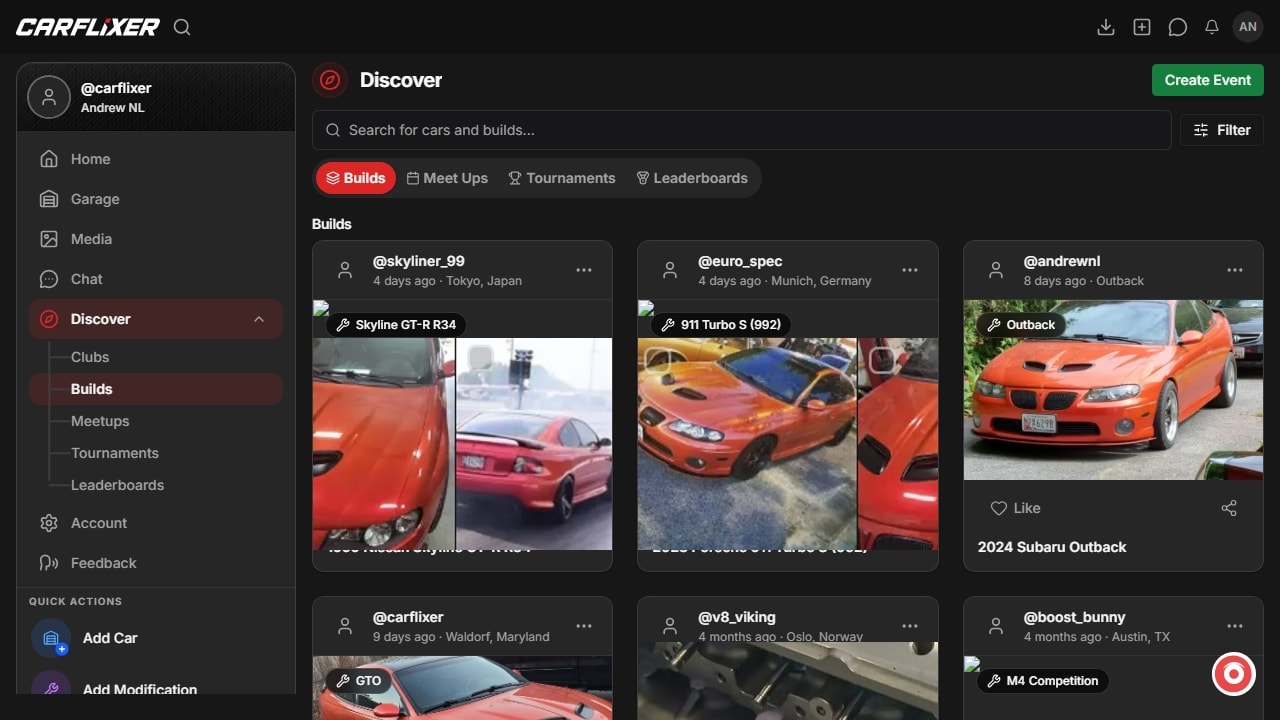1280x720 pixels.
Task: Click the profile avatar beside @carflixer
Action: [x=49, y=97]
